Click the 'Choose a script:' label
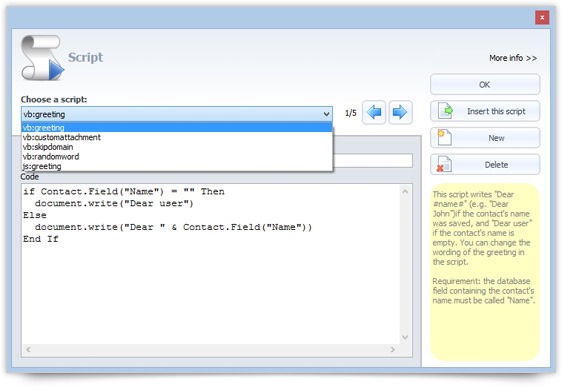Image resolution: width=562 pixels, height=390 pixels. click(x=54, y=99)
